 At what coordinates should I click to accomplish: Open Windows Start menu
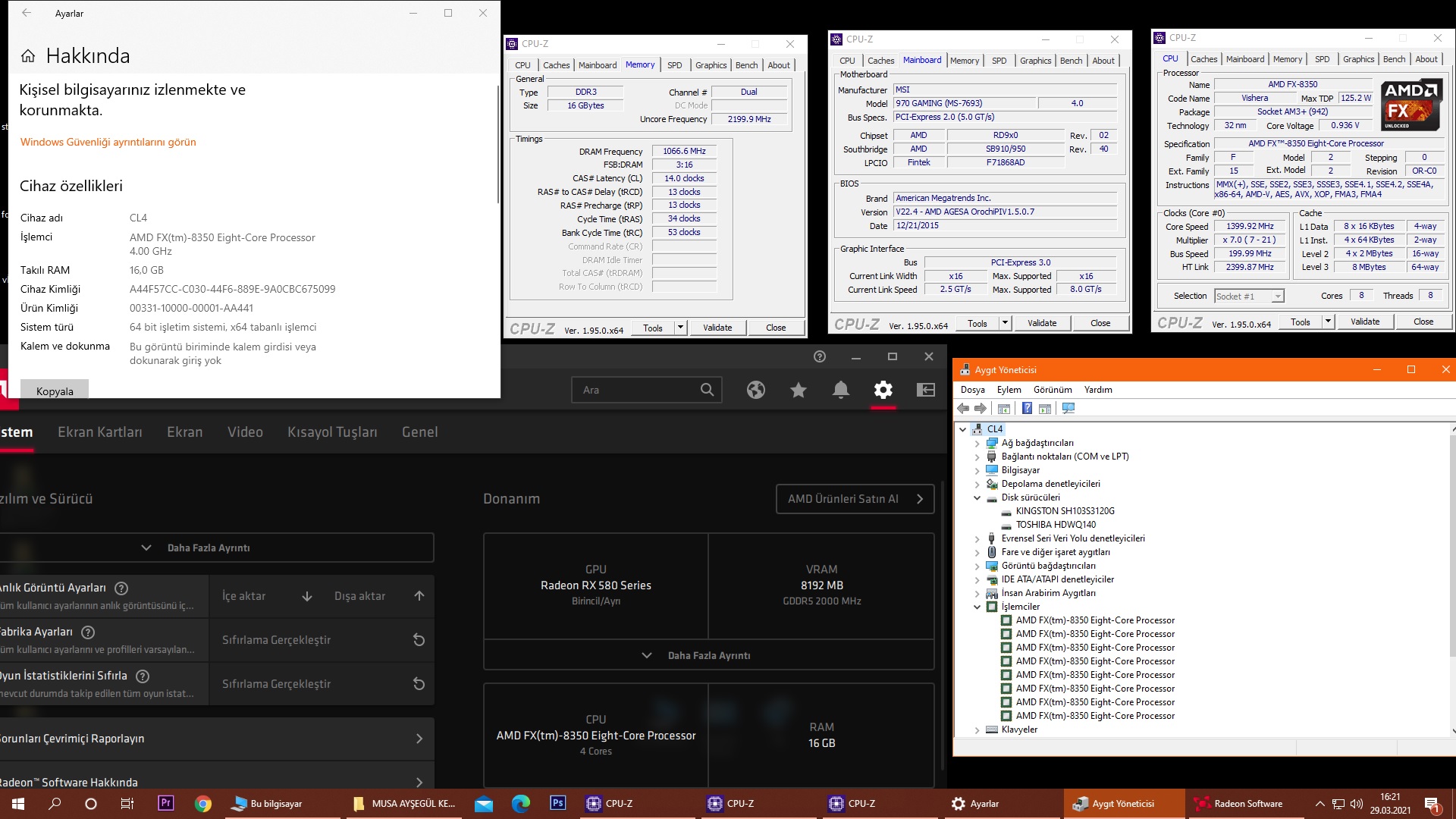[x=18, y=804]
